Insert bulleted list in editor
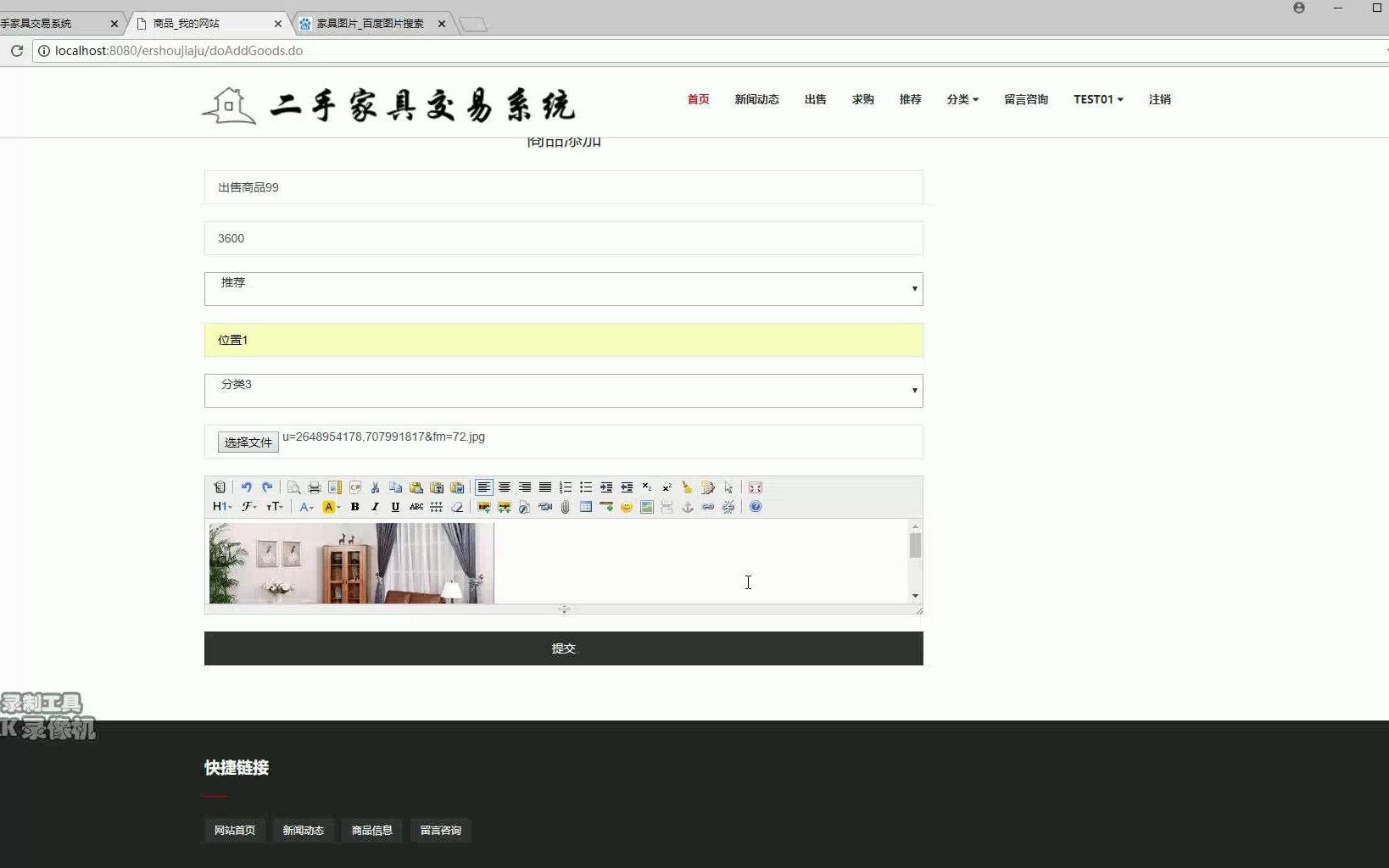Image resolution: width=1389 pixels, height=868 pixels. point(586,487)
